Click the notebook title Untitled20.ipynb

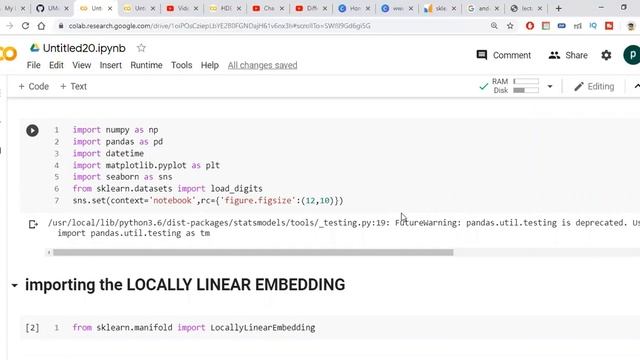pyautogui.click(x=84, y=48)
